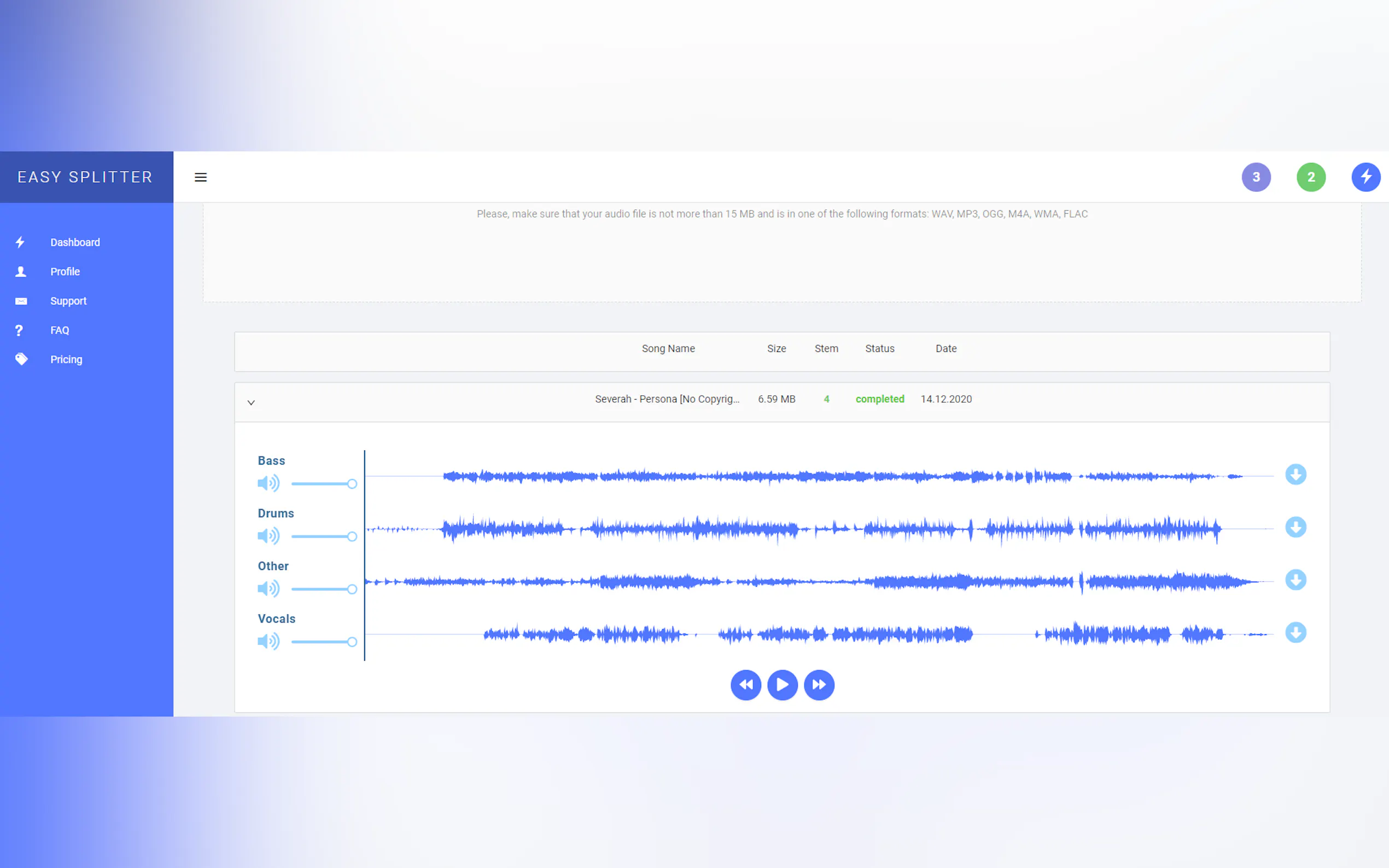Mute the Vocals track speaker
This screenshot has width=1389, height=868.
tap(268, 641)
